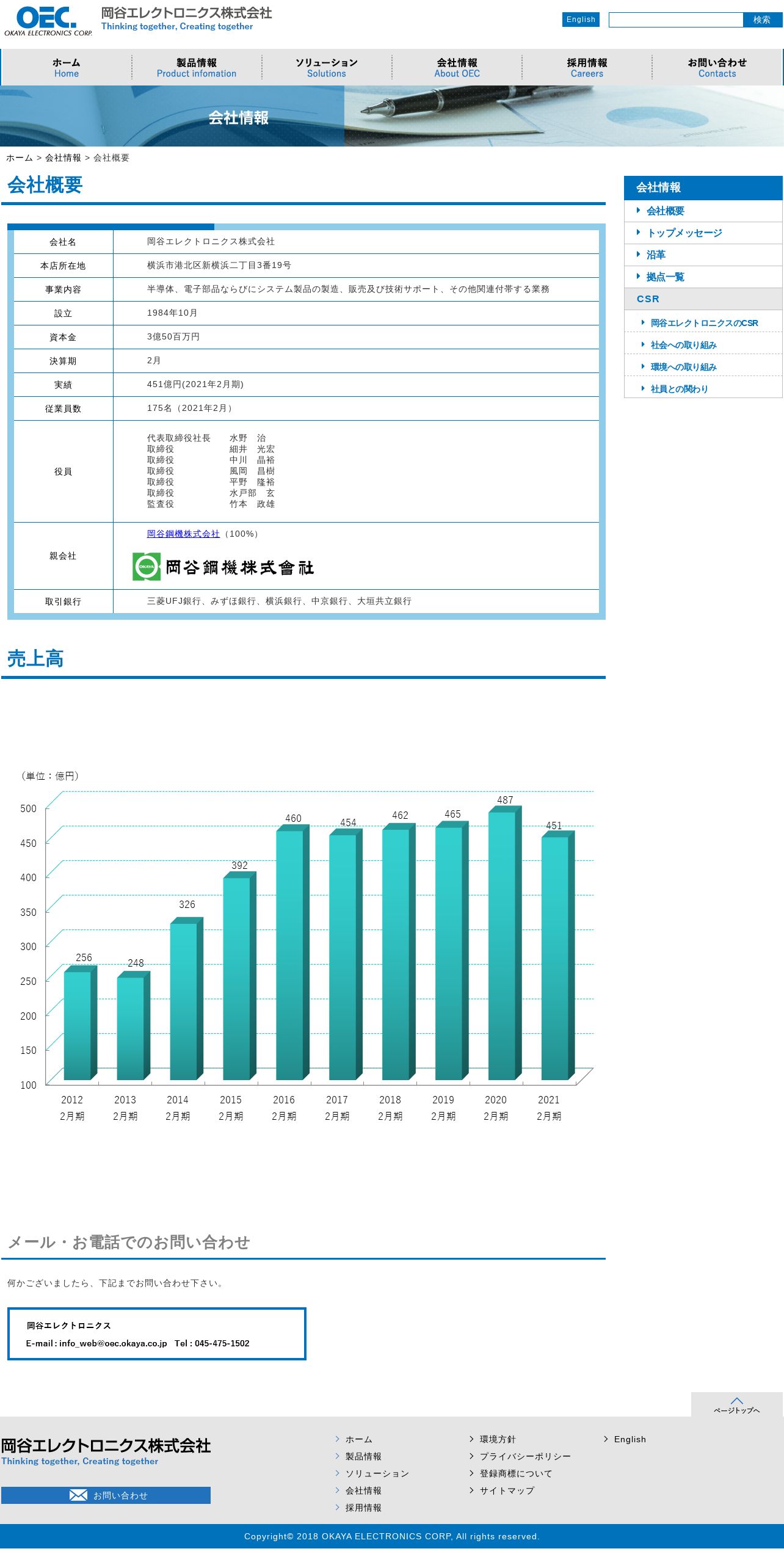Open footer 採用情報 link
The height and width of the screenshot is (1568, 784).
point(363,1508)
